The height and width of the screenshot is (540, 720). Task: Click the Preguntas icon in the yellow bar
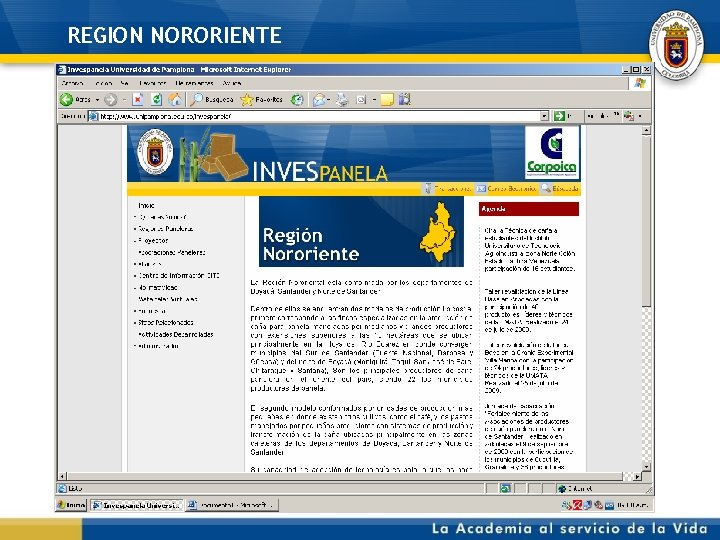pyautogui.click(x=428, y=188)
